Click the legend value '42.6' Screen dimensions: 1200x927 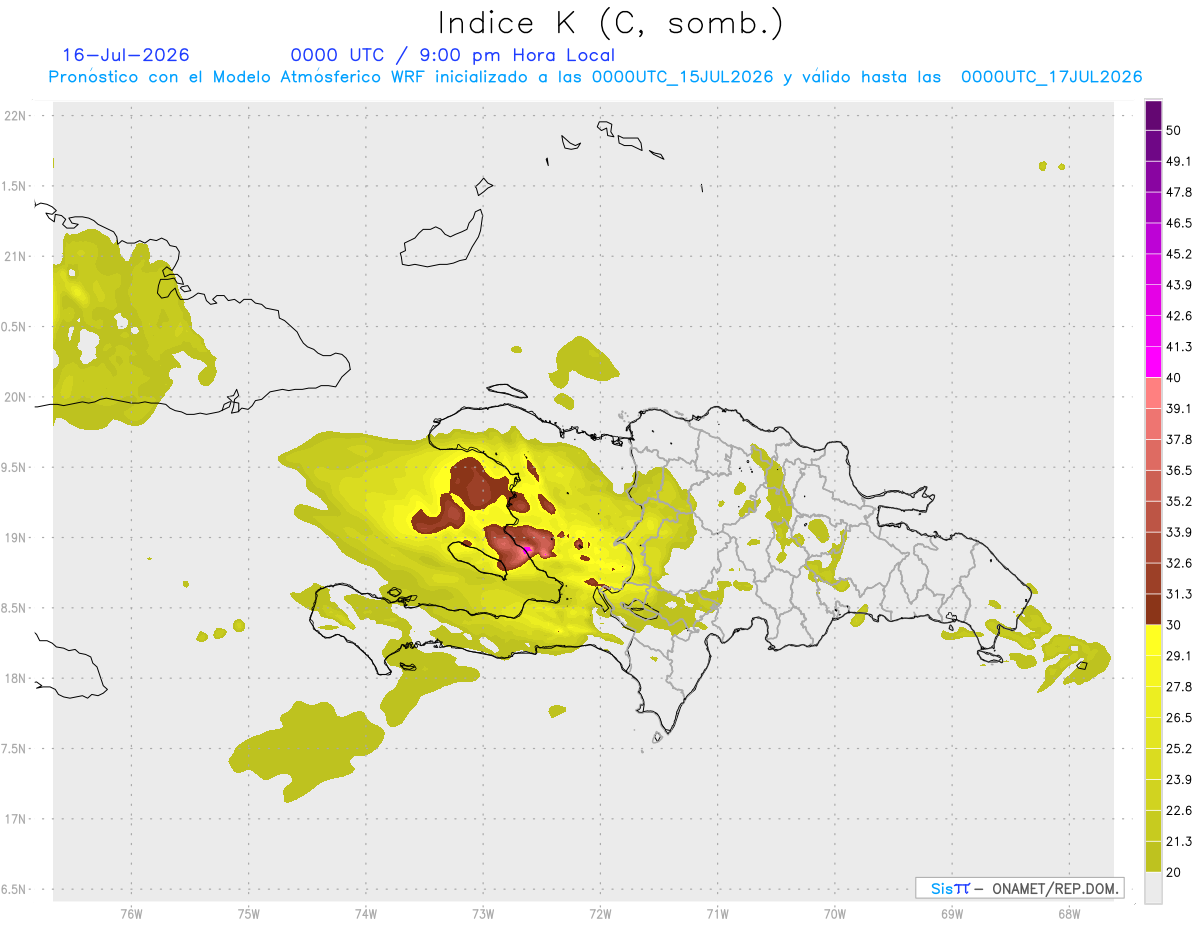tap(1179, 316)
